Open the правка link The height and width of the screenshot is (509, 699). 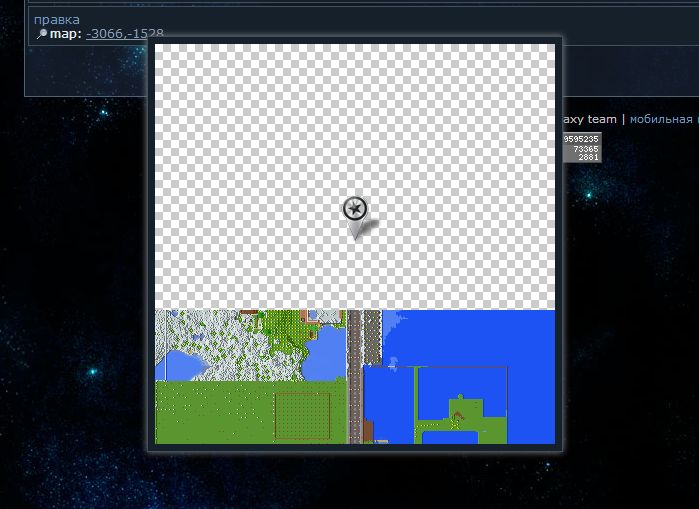[57, 19]
